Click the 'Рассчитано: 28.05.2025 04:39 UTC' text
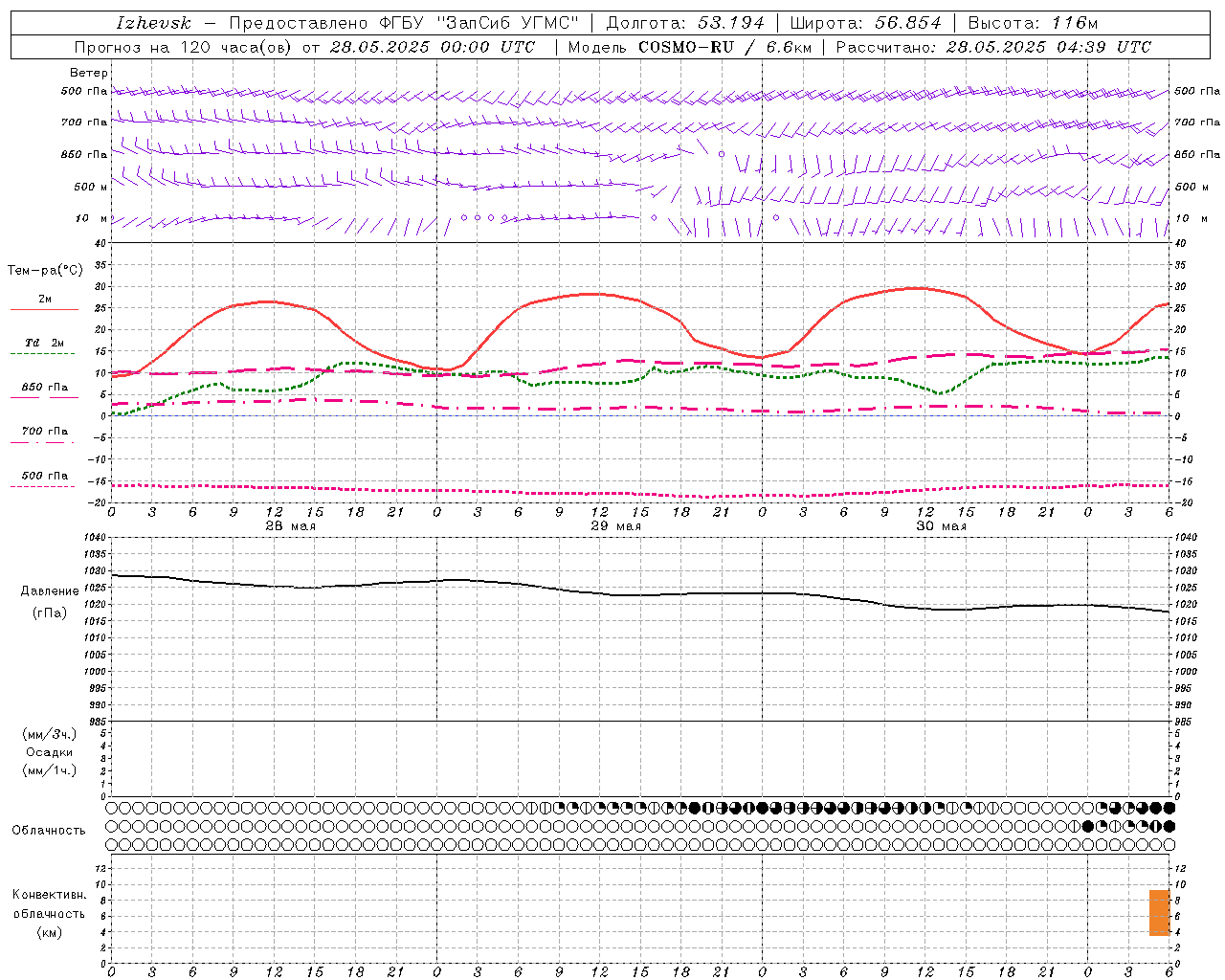Viewport: 1225px width, 980px height. click(993, 47)
